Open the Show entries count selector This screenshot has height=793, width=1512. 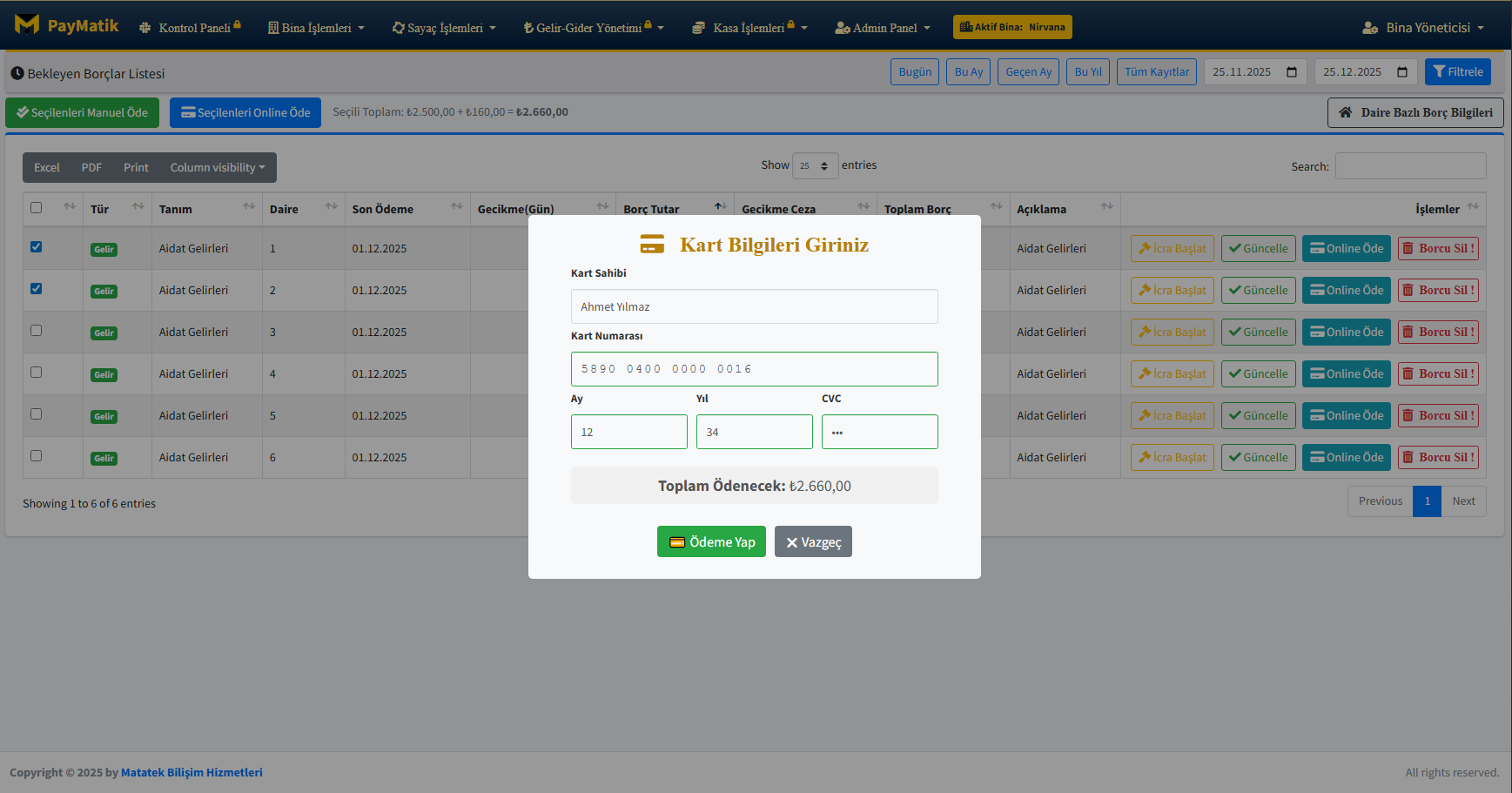(815, 165)
